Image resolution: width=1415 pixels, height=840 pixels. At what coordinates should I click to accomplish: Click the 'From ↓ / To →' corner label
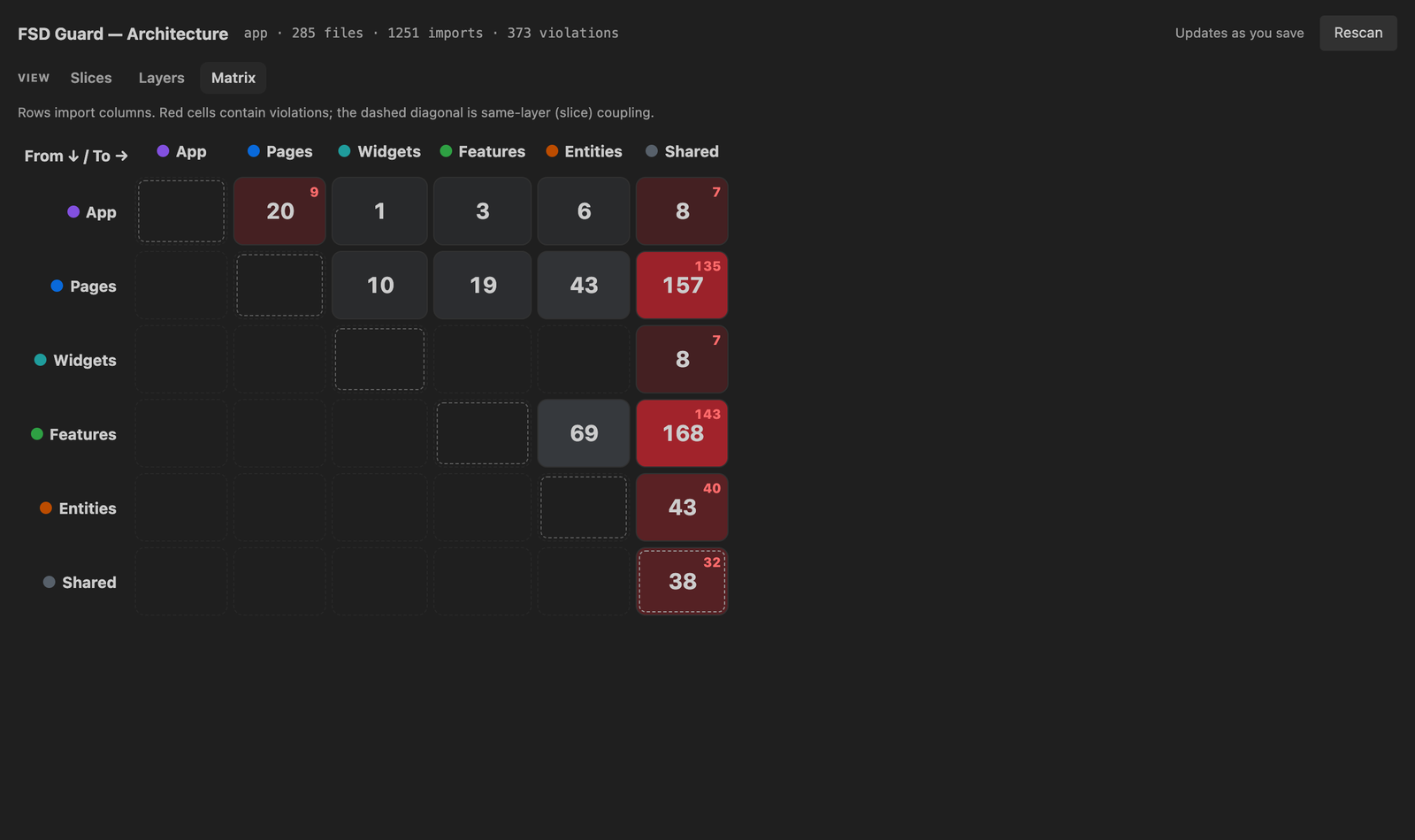point(76,156)
